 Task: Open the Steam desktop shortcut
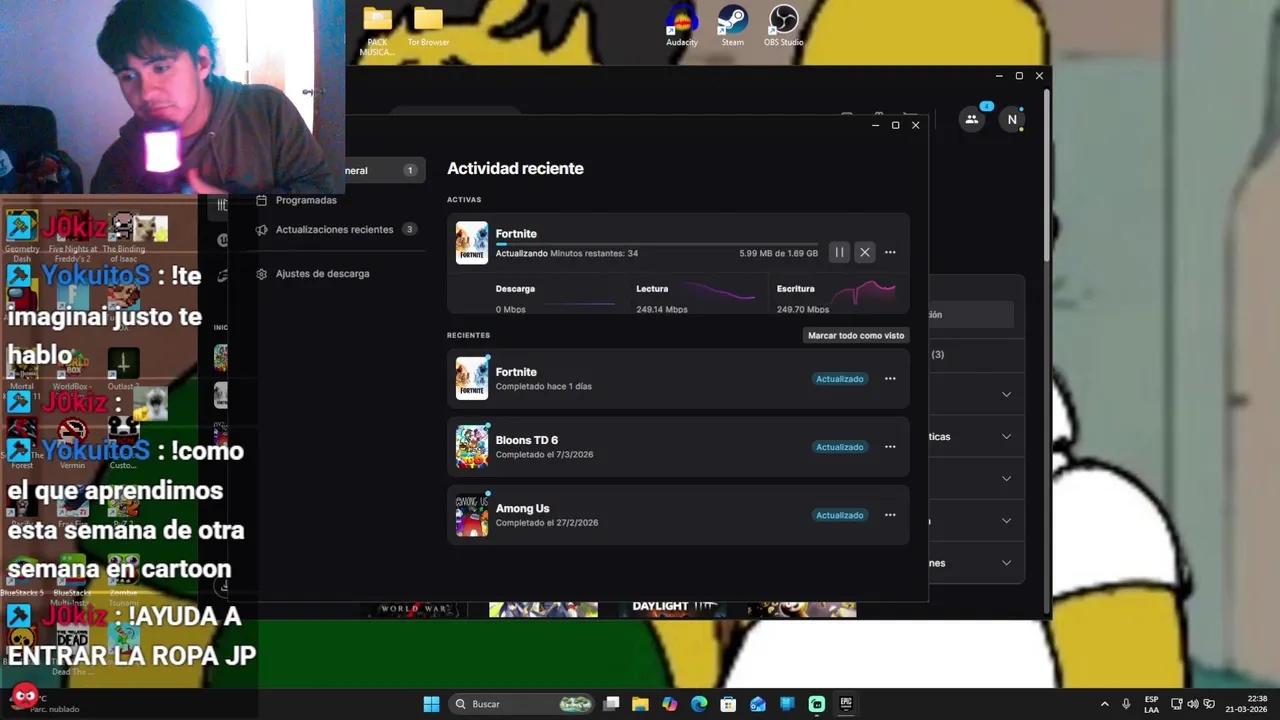(733, 26)
